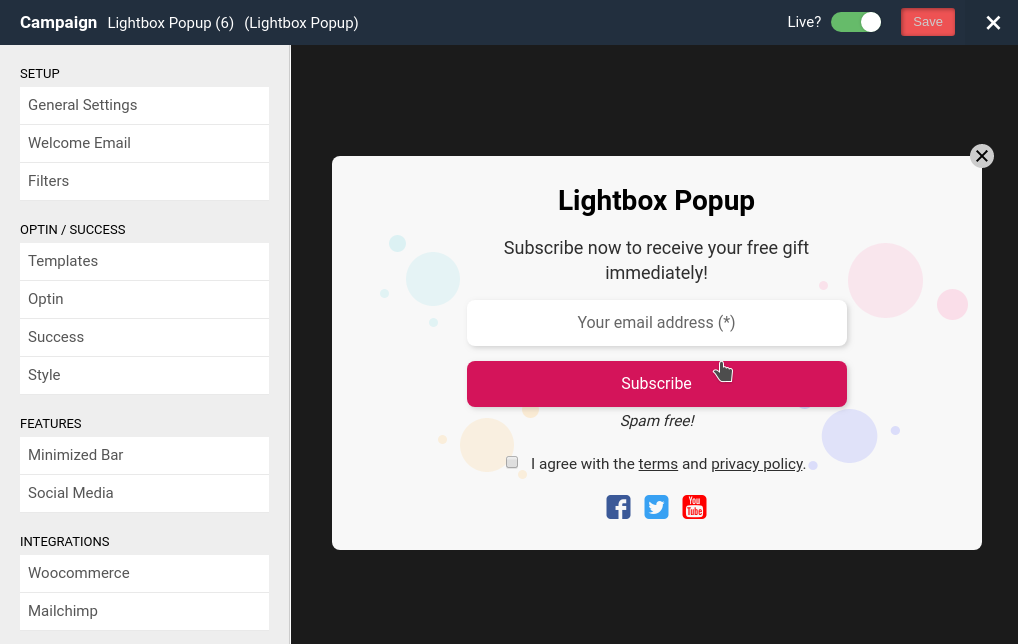Click the Lightbox Popup heading
This screenshot has height=644, width=1018.
click(656, 201)
